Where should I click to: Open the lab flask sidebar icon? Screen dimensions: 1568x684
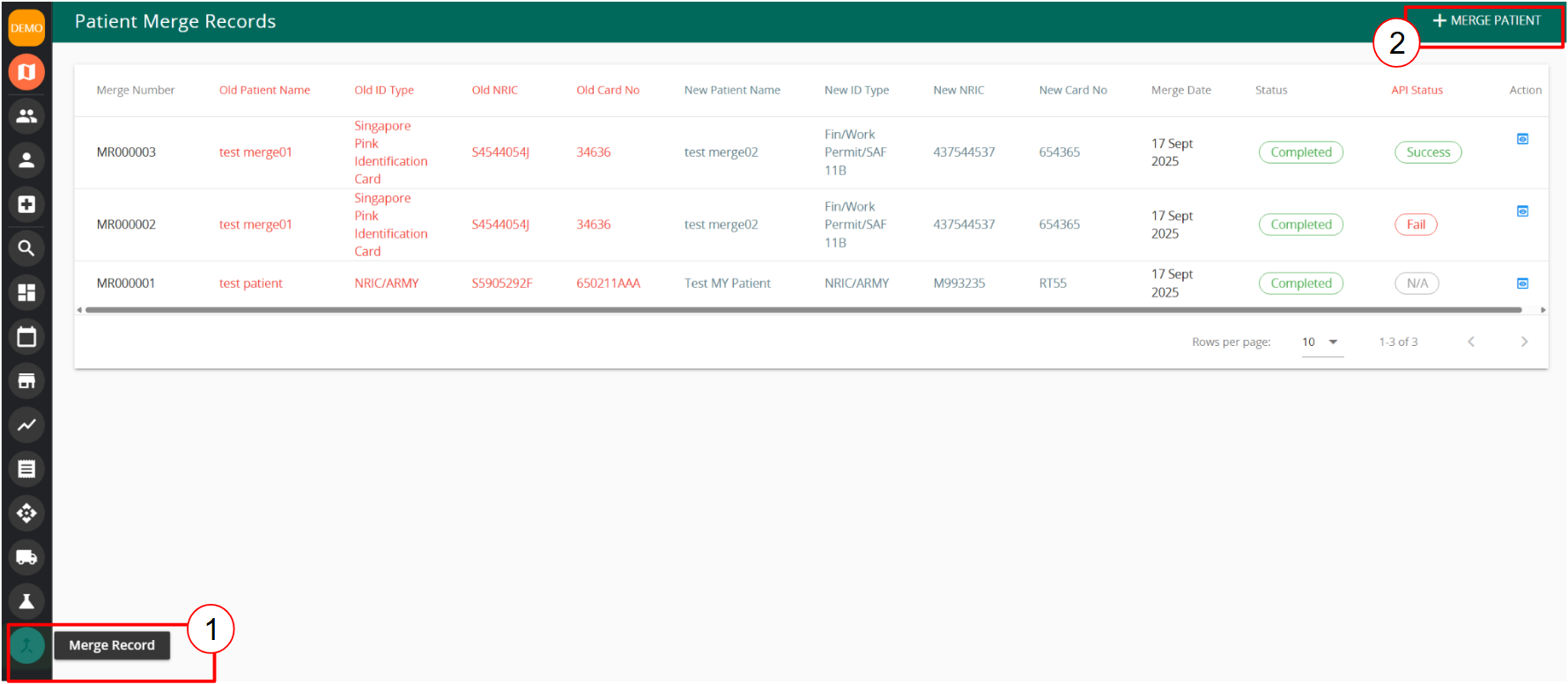pos(26,601)
